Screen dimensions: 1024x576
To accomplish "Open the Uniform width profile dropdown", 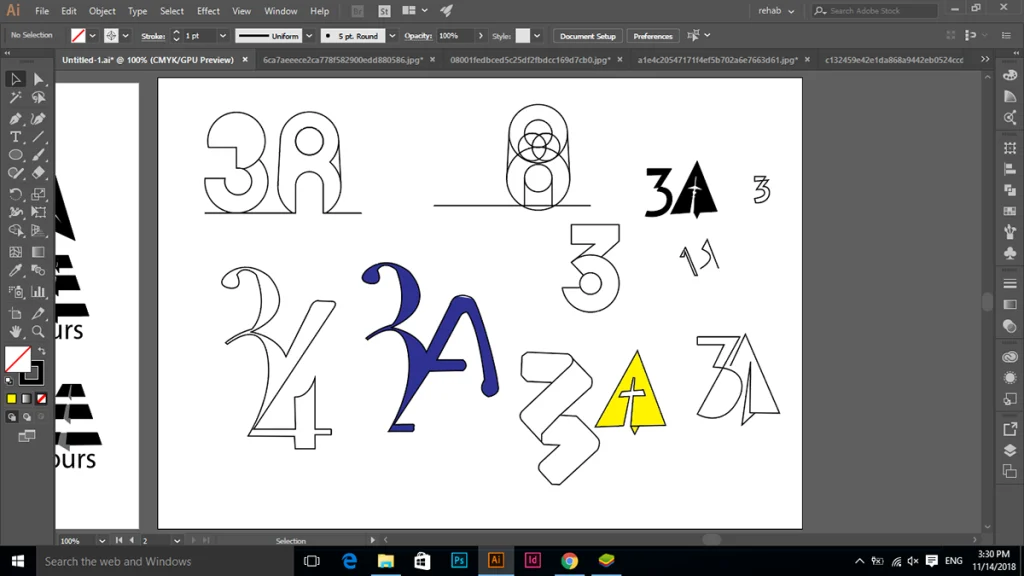I will [309, 36].
